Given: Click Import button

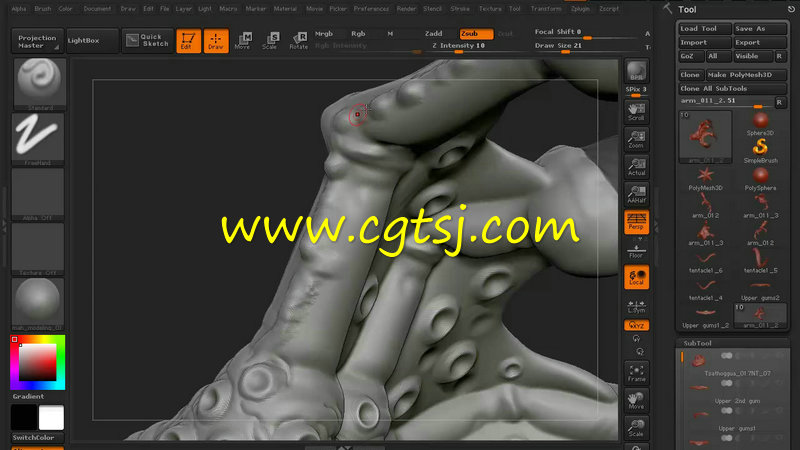Looking at the screenshot, I should point(705,42).
